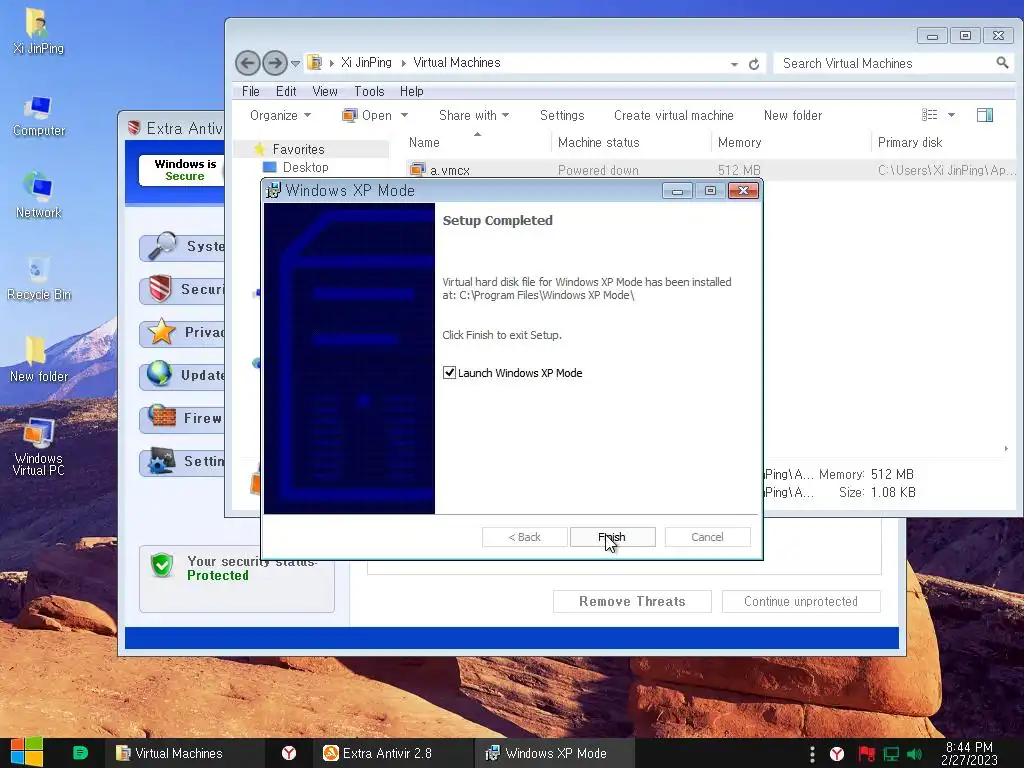1024x768 pixels.
Task: Click the Cancel button in setup dialog
Action: (x=707, y=537)
